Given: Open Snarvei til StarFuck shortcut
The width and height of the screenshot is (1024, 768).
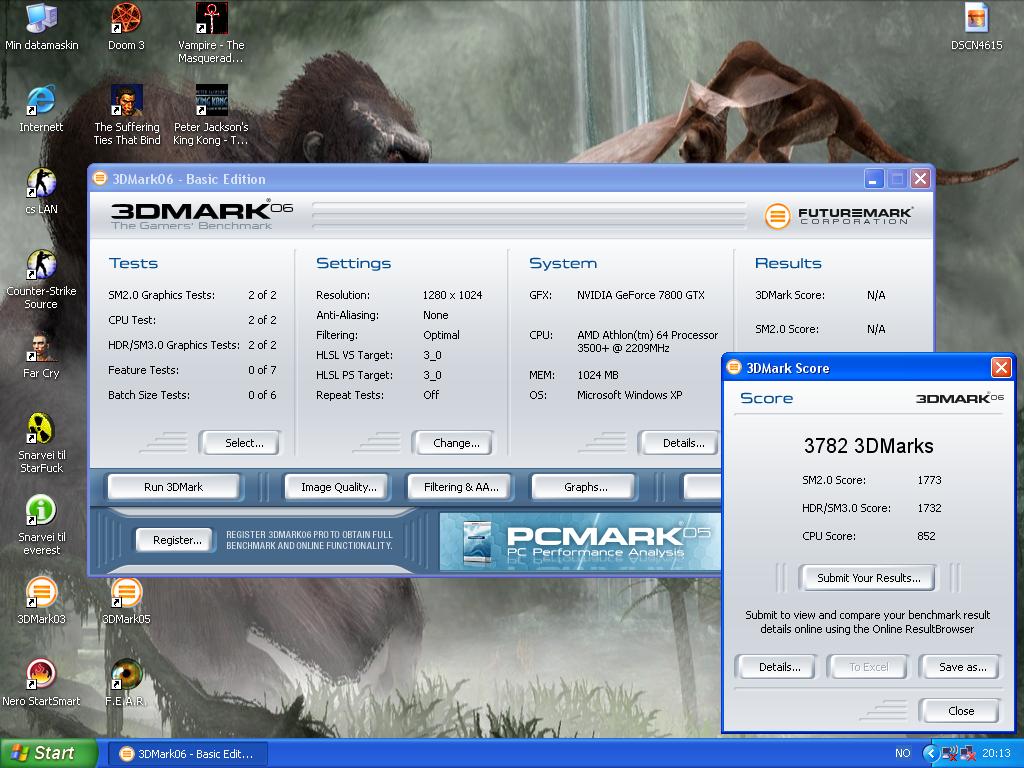Looking at the screenshot, I should [41, 443].
